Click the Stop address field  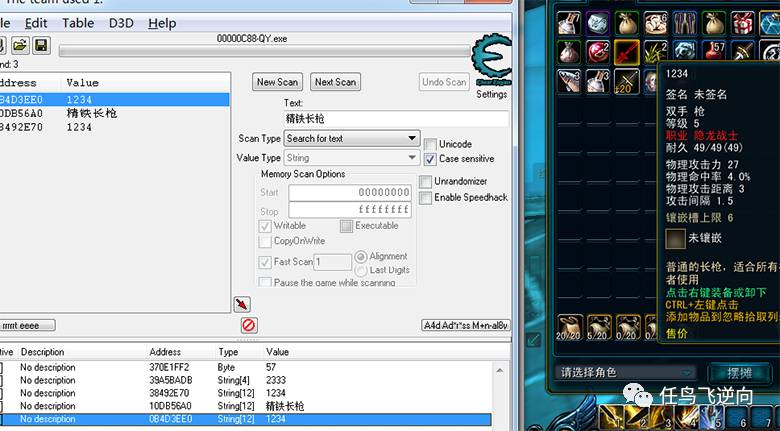(350, 210)
